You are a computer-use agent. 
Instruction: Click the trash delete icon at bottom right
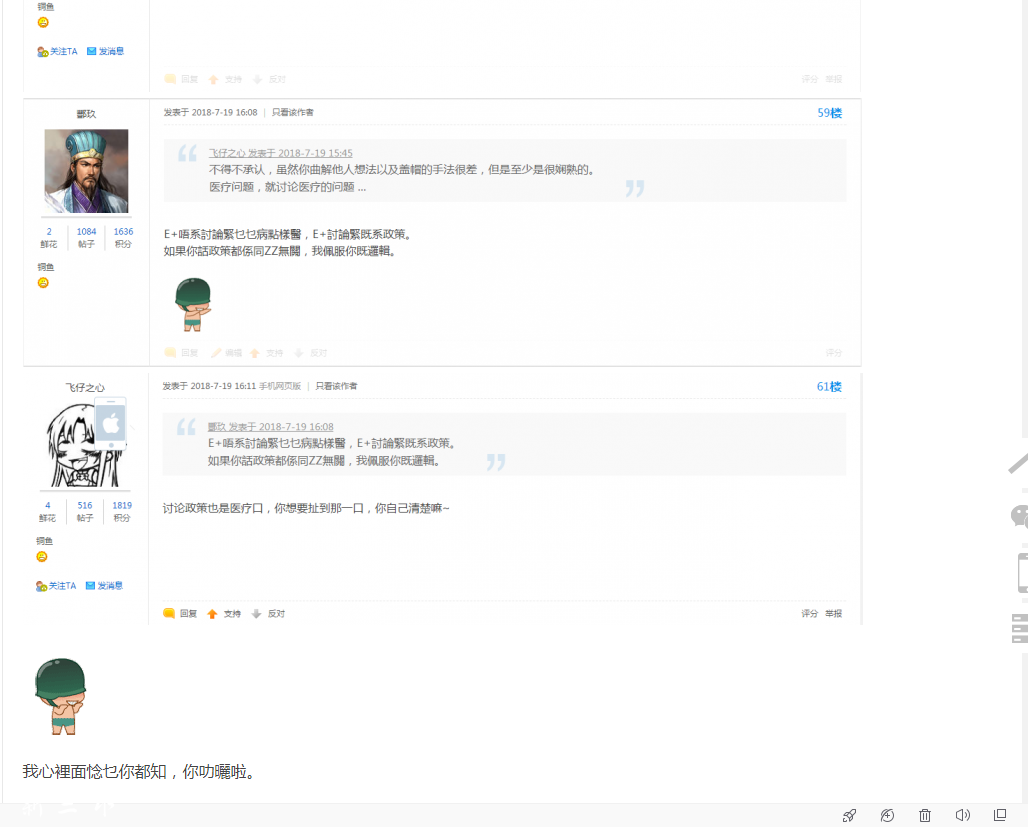tap(924, 815)
